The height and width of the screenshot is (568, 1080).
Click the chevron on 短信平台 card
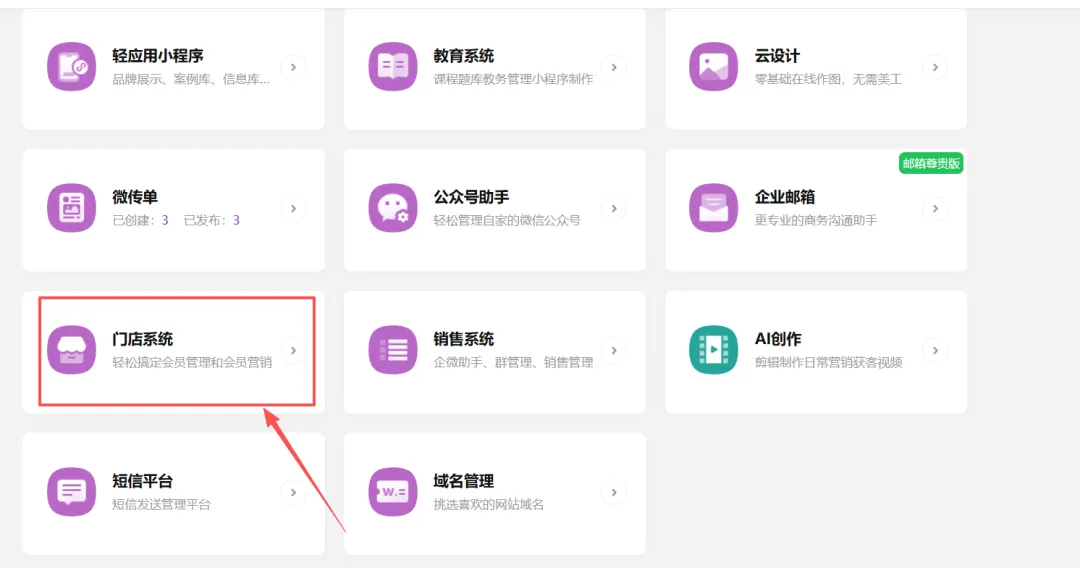[x=293, y=492]
